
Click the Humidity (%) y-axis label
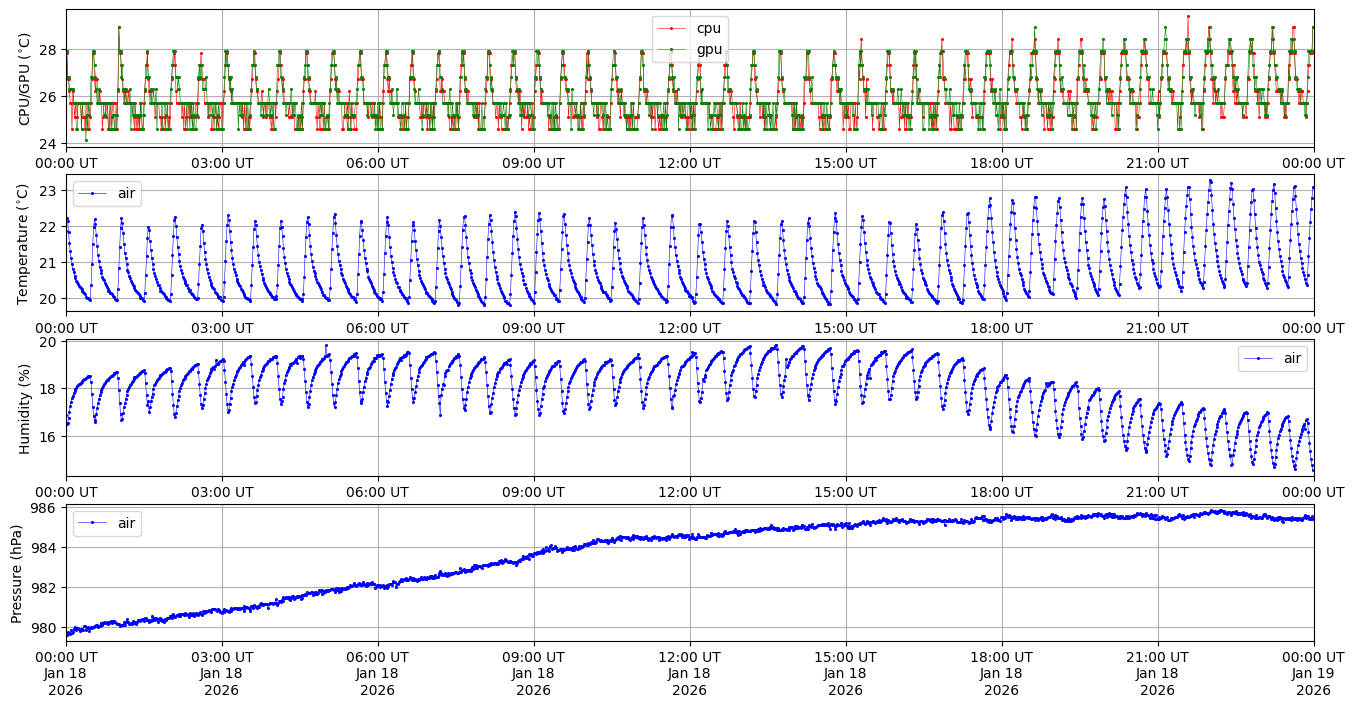pyautogui.click(x=25, y=408)
